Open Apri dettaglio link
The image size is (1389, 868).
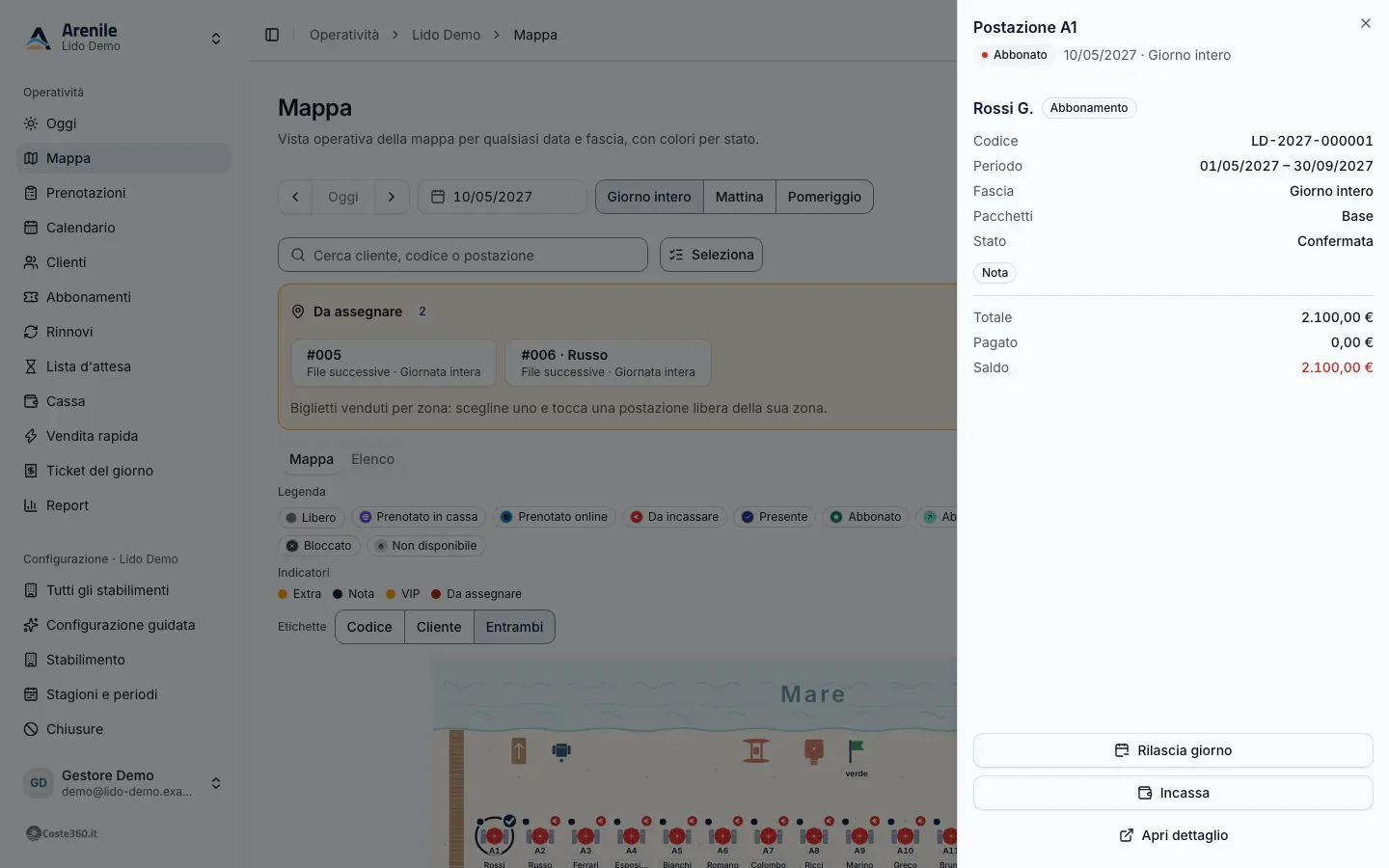click(1173, 835)
